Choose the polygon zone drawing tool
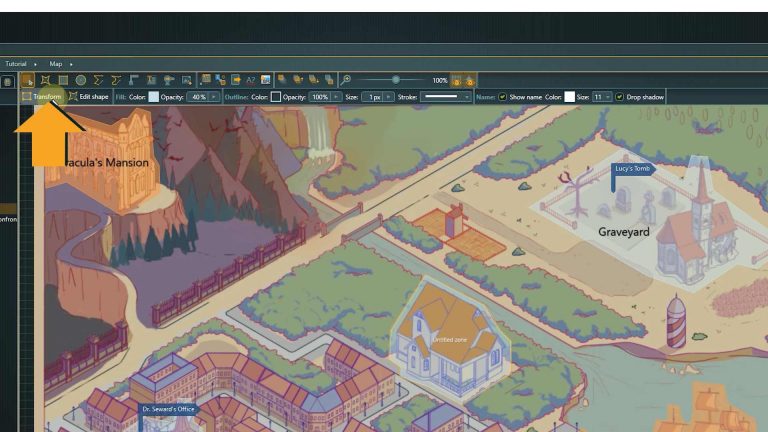Viewport: 768px width, 432px height. click(45, 80)
